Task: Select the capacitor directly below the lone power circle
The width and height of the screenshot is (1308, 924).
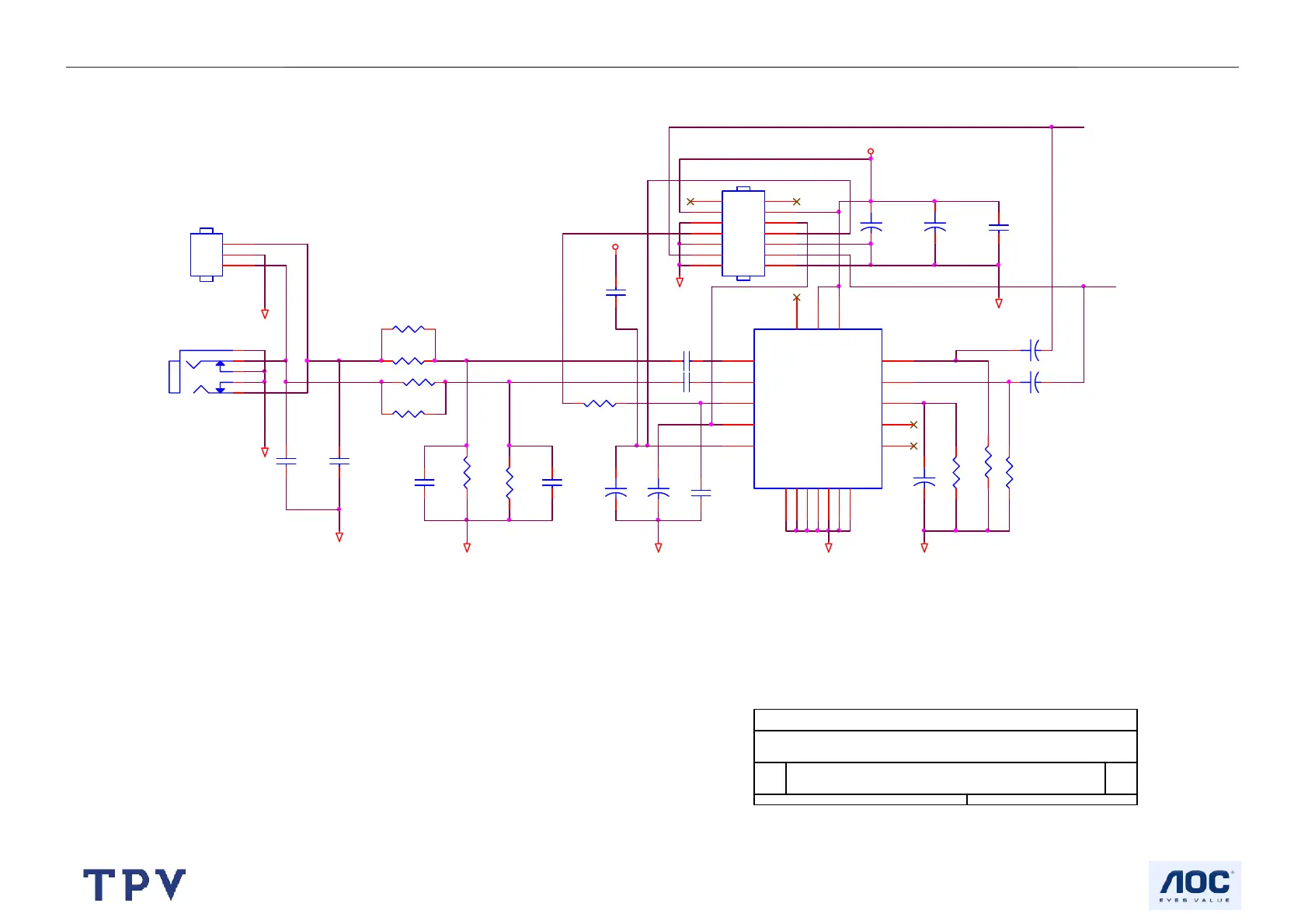Action: (x=615, y=293)
